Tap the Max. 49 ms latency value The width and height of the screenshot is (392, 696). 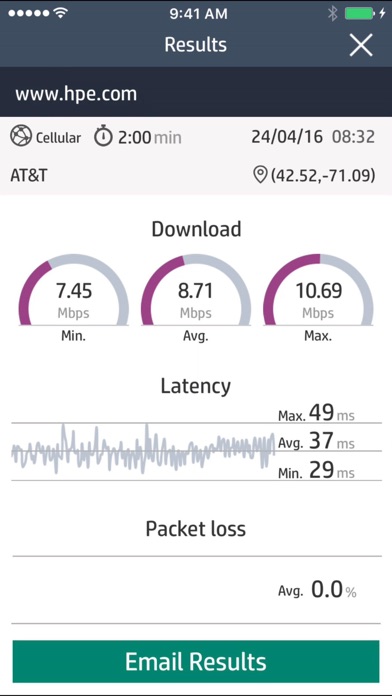(x=316, y=413)
